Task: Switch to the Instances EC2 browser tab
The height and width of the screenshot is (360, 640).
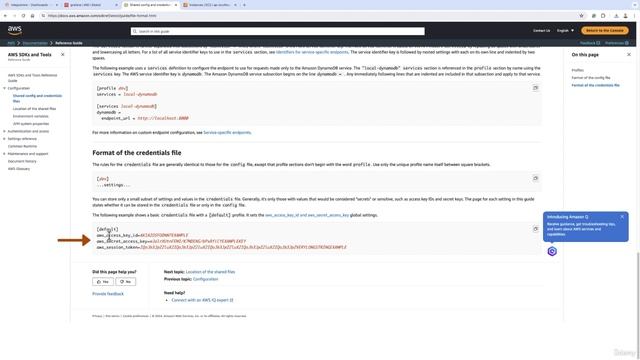Action: 209,5
